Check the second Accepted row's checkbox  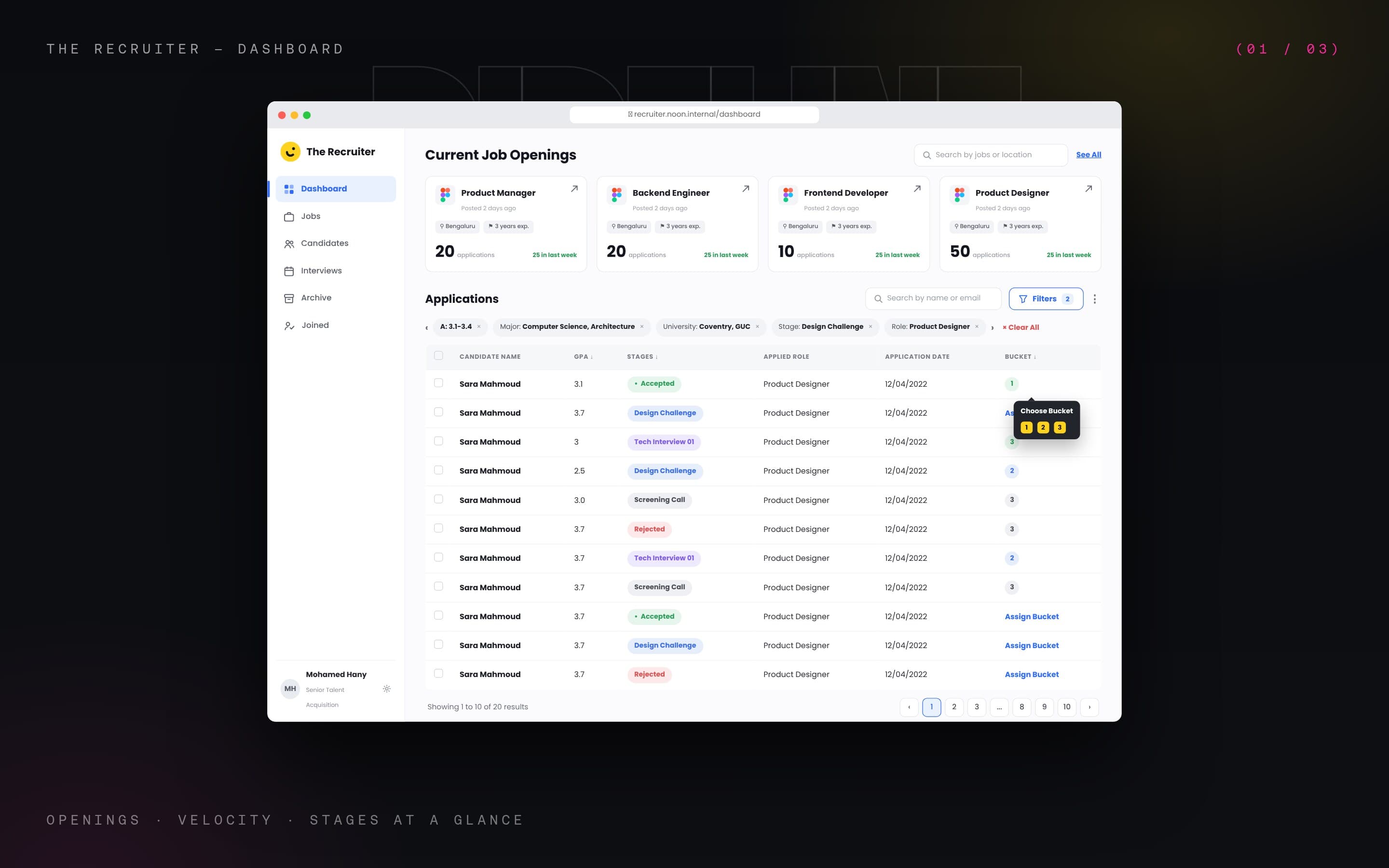point(438,615)
